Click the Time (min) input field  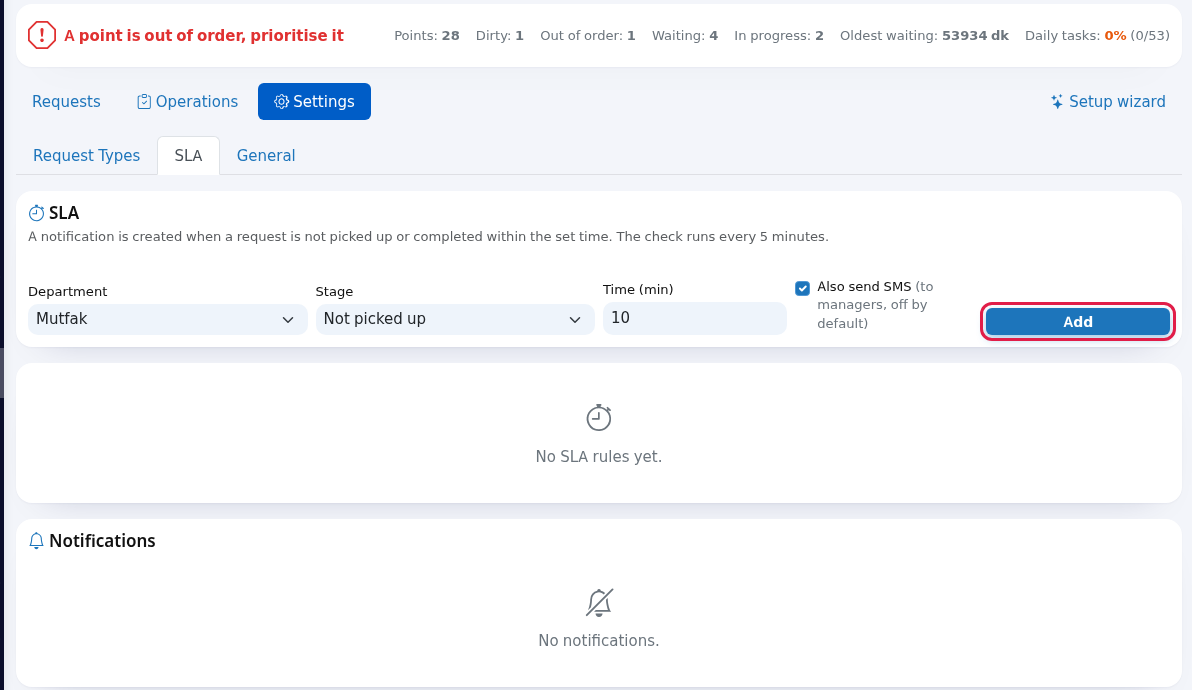click(x=695, y=318)
